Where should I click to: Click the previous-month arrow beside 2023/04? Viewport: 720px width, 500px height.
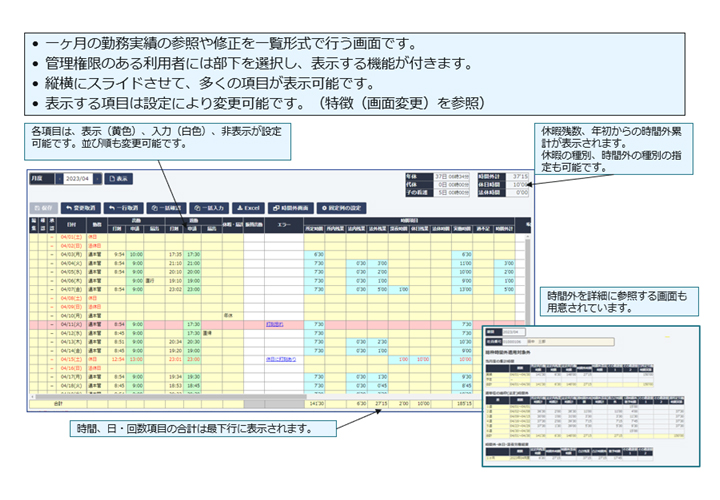(59, 179)
